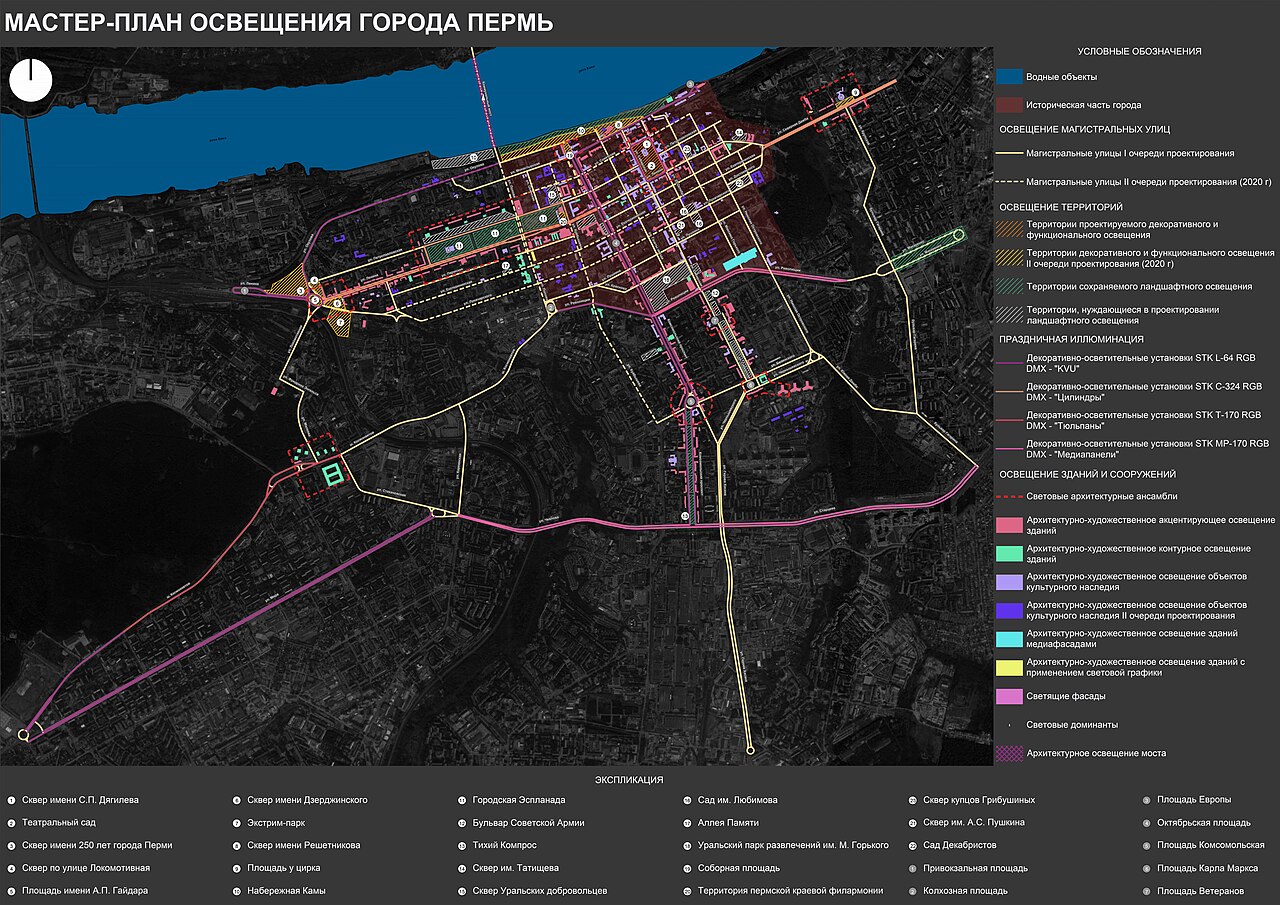This screenshot has height=905, width=1280.
Task: Click the yellow 'световой графики' legend swatch
Action: (1008, 668)
